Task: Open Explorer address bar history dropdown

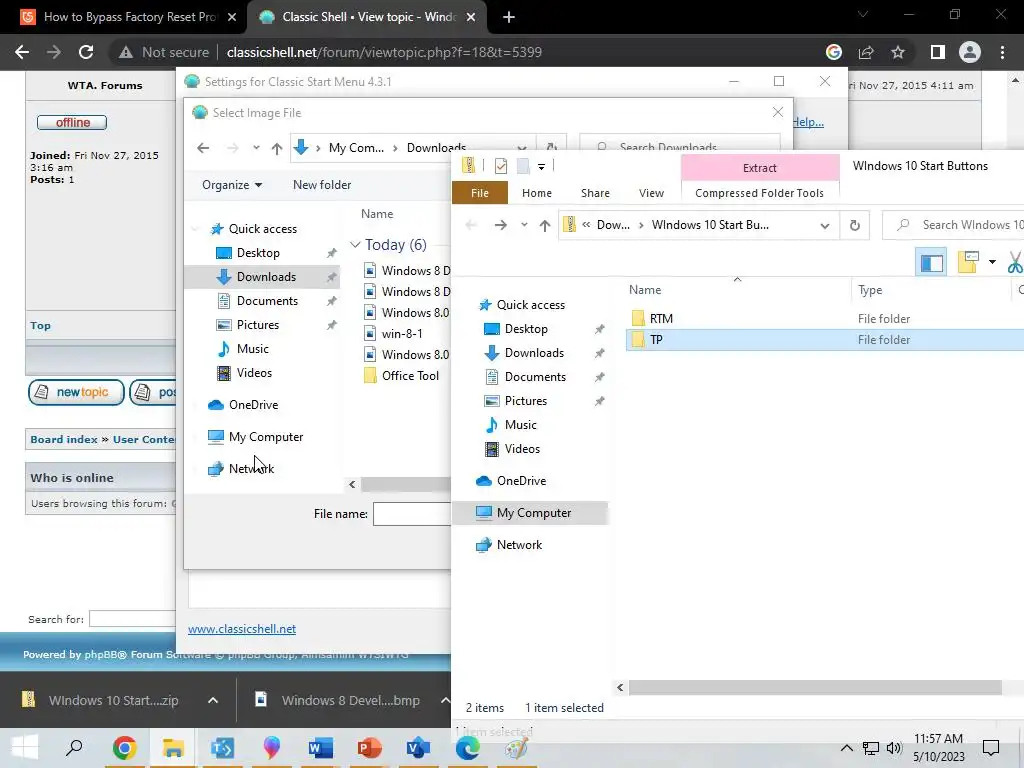Action: pos(825,226)
